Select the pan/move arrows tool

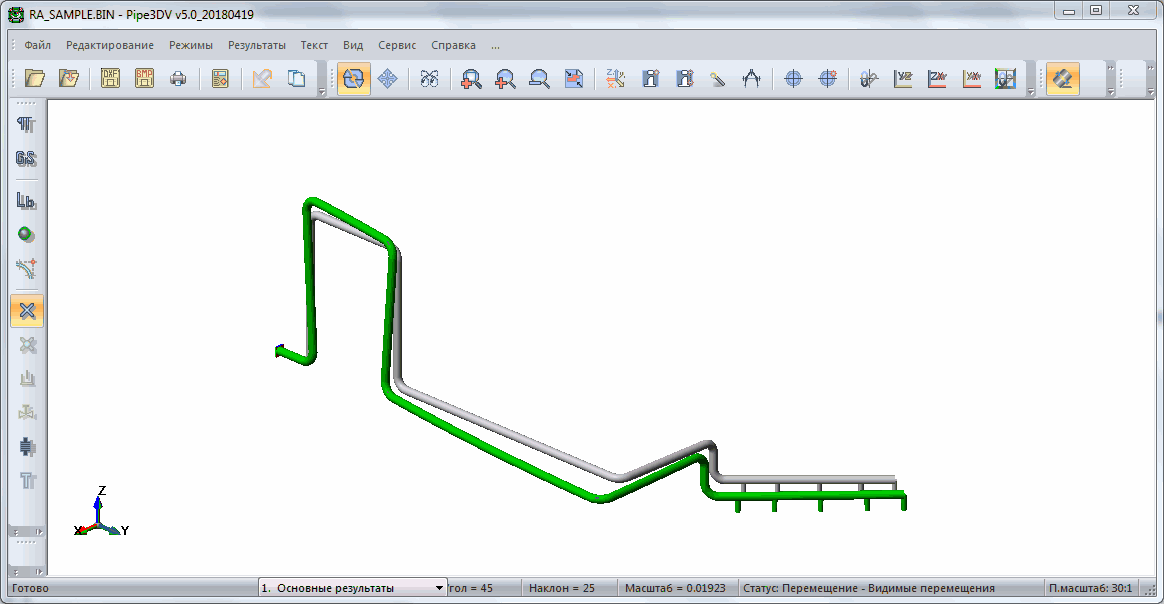[x=388, y=79]
